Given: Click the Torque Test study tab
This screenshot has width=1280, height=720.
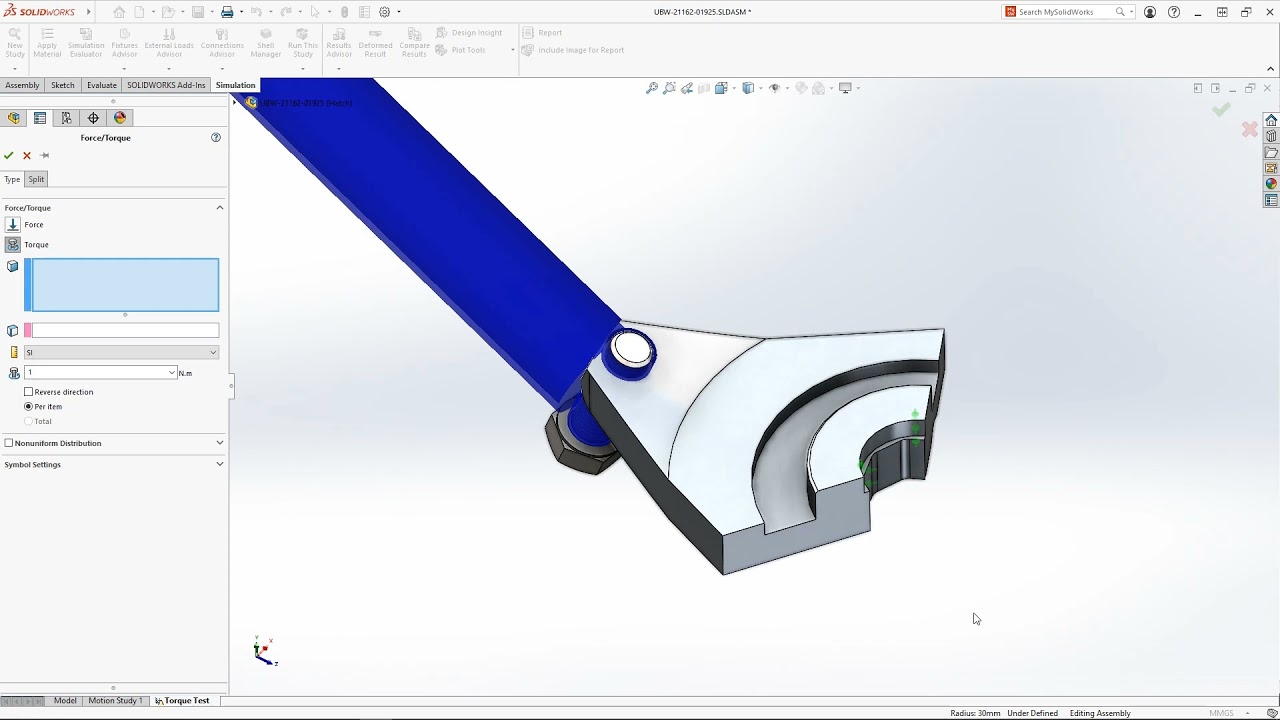Looking at the screenshot, I should tap(182, 700).
